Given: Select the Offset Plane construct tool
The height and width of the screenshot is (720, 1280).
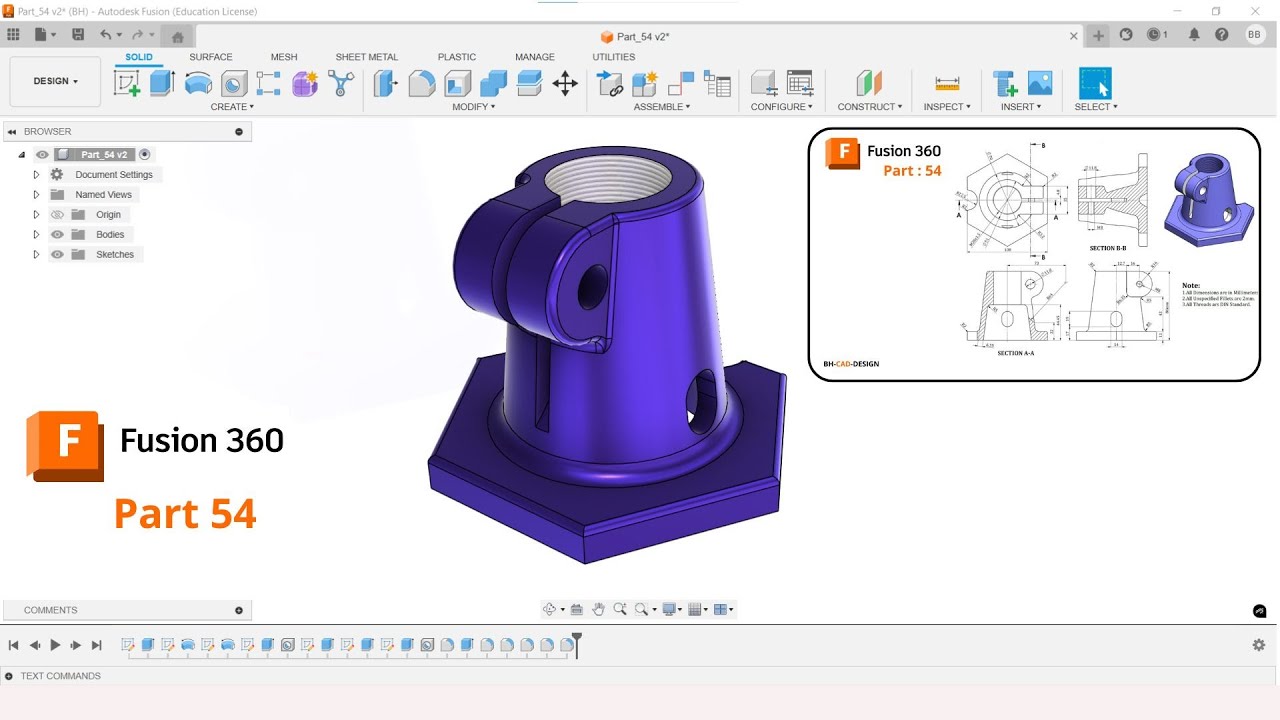Looking at the screenshot, I should click(869, 84).
